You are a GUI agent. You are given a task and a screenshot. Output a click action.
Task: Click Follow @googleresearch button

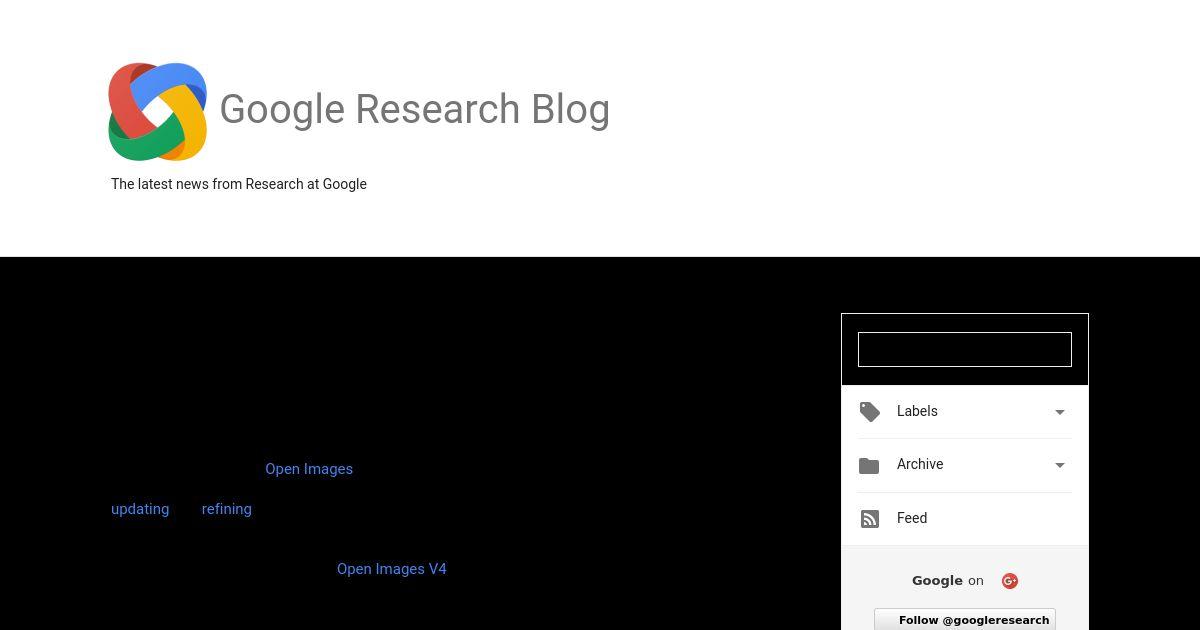pyautogui.click(x=965, y=620)
